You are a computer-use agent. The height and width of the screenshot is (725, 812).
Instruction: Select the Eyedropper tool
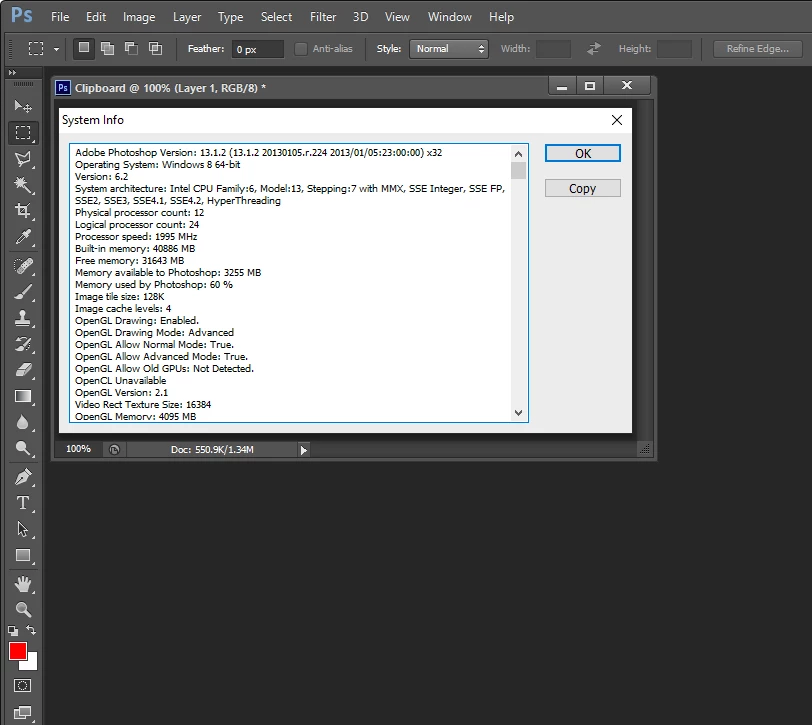[23, 237]
